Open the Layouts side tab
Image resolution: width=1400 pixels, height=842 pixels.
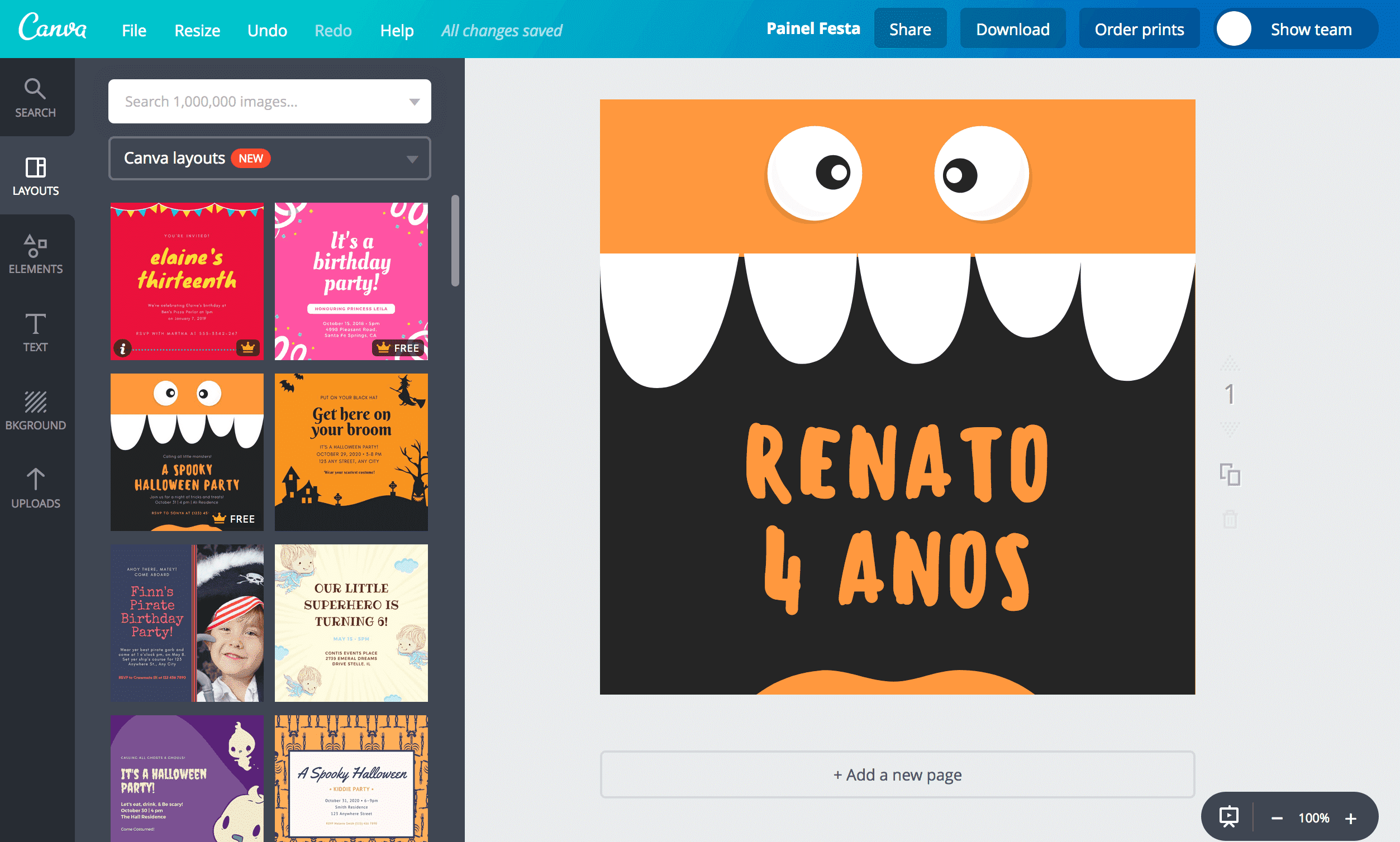pyautogui.click(x=35, y=176)
